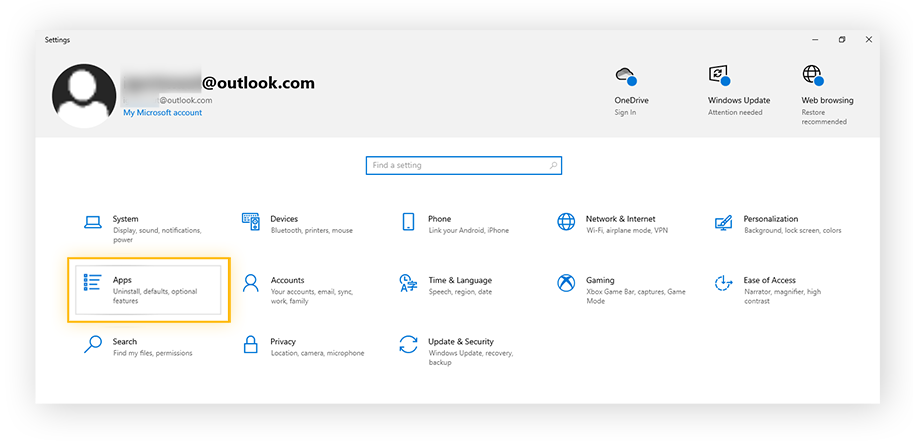The height and width of the screenshot is (441, 913).
Task: Click the Web browsing restore recommended shortcut
Action: 812,77
